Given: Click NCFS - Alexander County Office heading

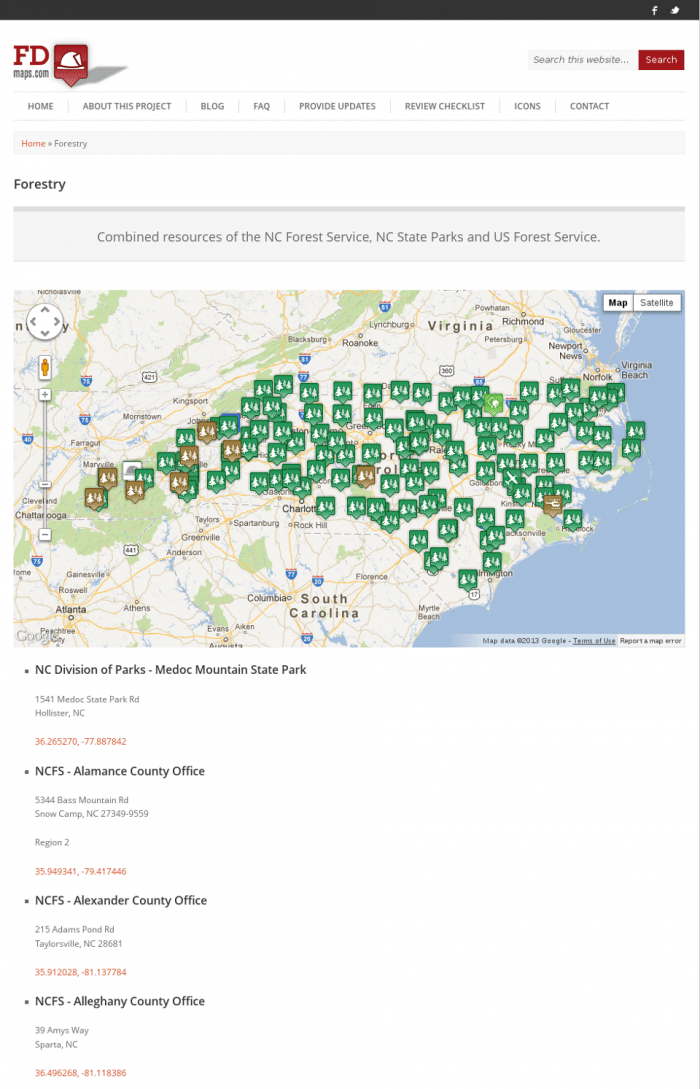Looking at the screenshot, I should tap(121, 900).
